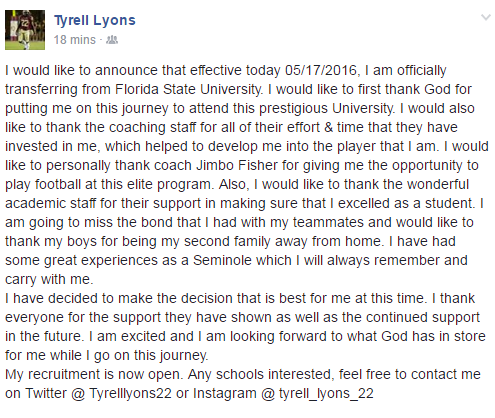Click the ampersand between effort and time
Screen dimensions: 495x418
tap(328, 128)
